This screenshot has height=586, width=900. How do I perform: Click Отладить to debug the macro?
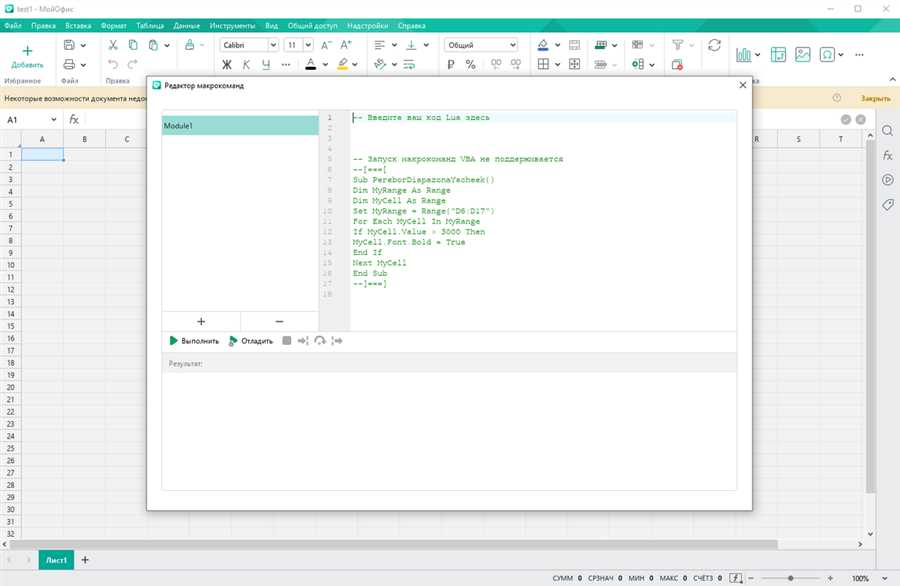coord(250,341)
